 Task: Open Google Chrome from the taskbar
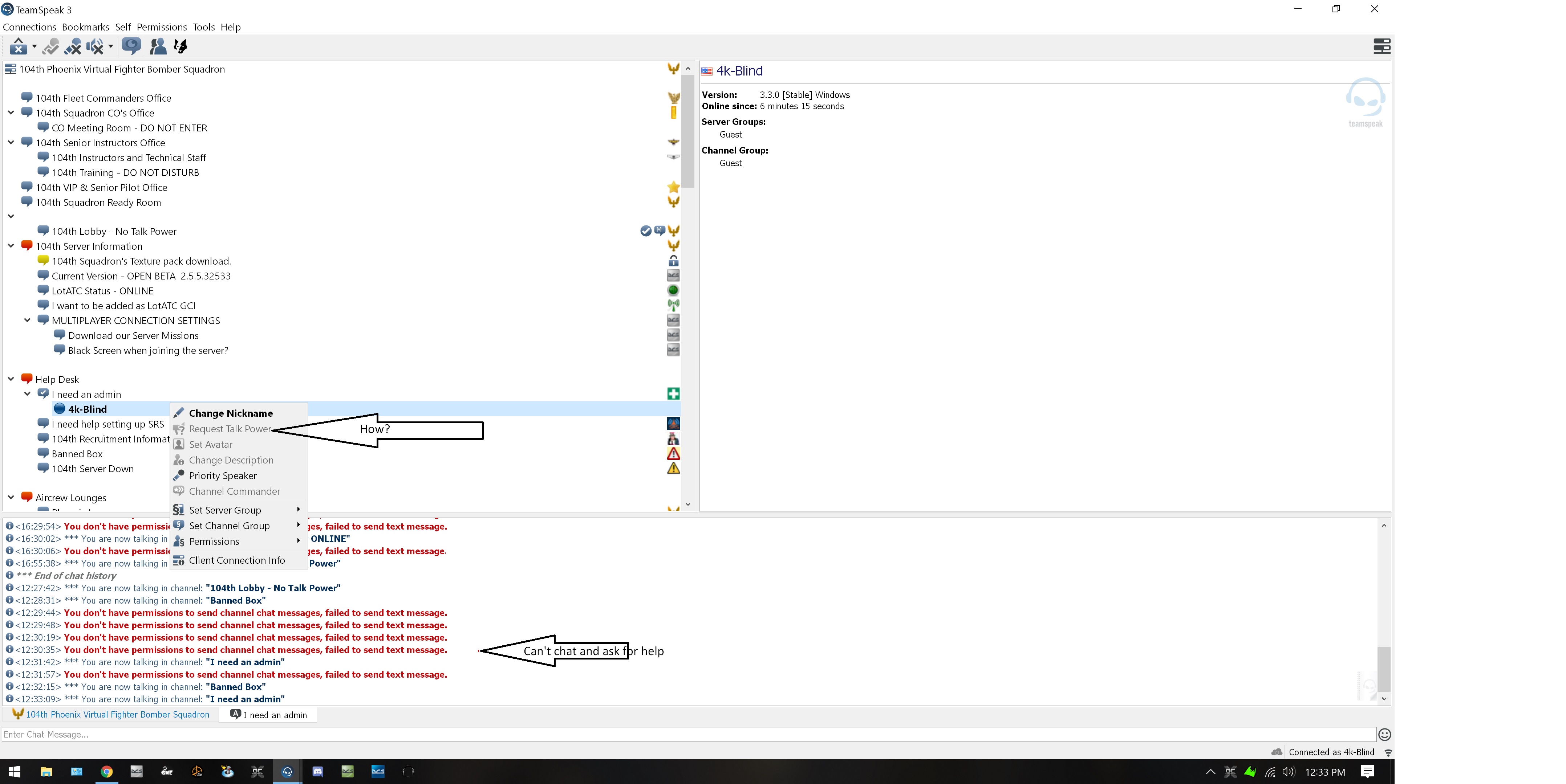coord(106,772)
